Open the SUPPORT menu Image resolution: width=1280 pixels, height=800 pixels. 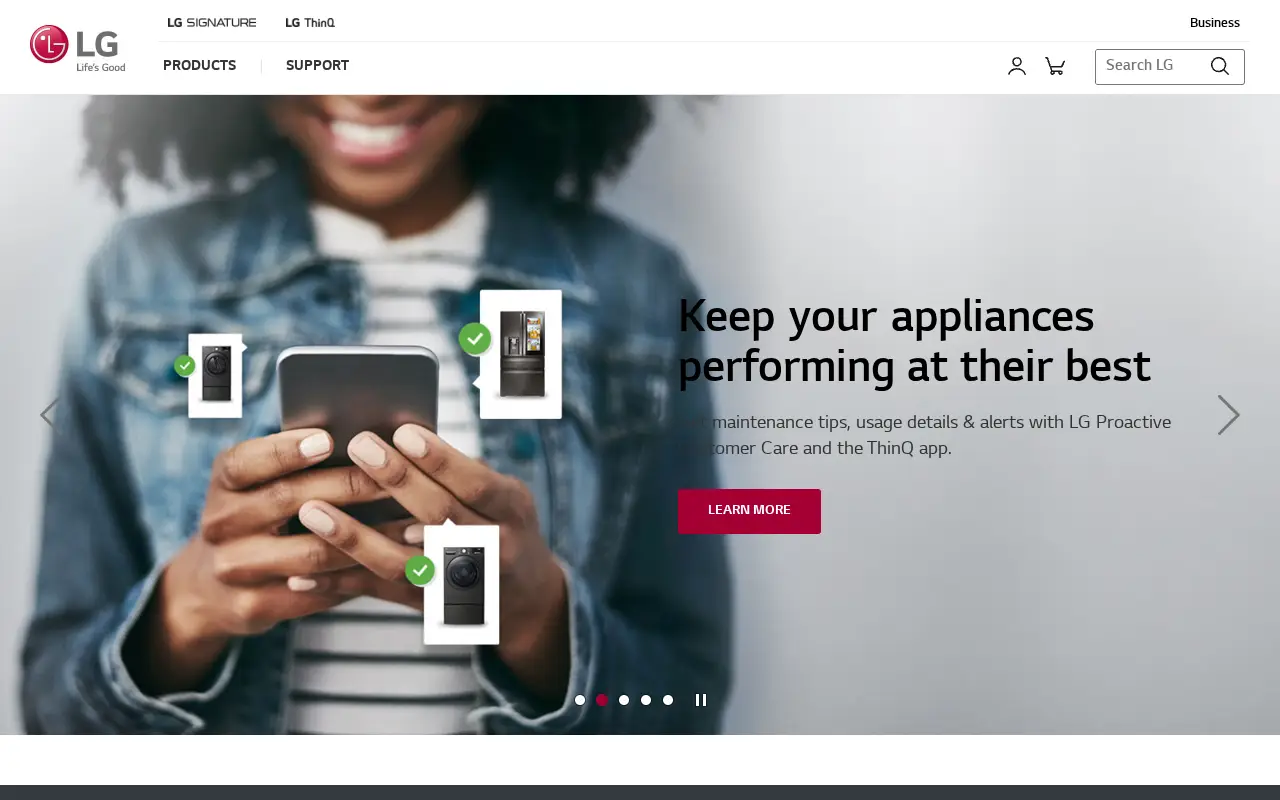(317, 66)
